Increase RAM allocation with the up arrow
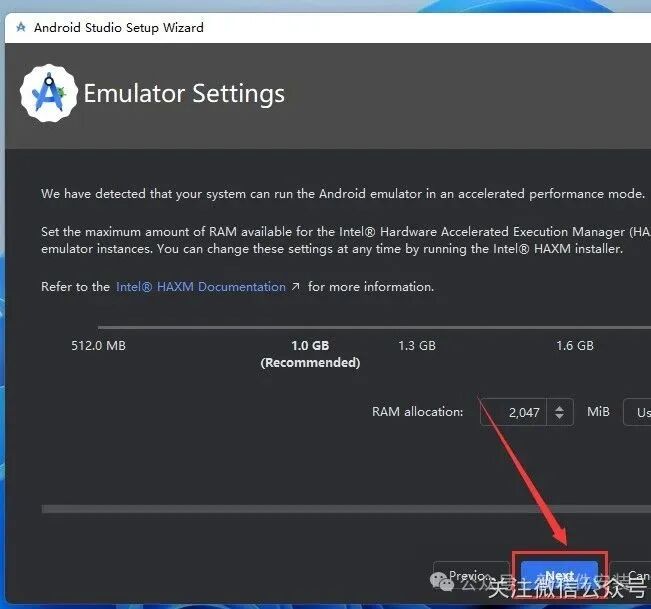The height and width of the screenshot is (609, 651). tap(560, 408)
